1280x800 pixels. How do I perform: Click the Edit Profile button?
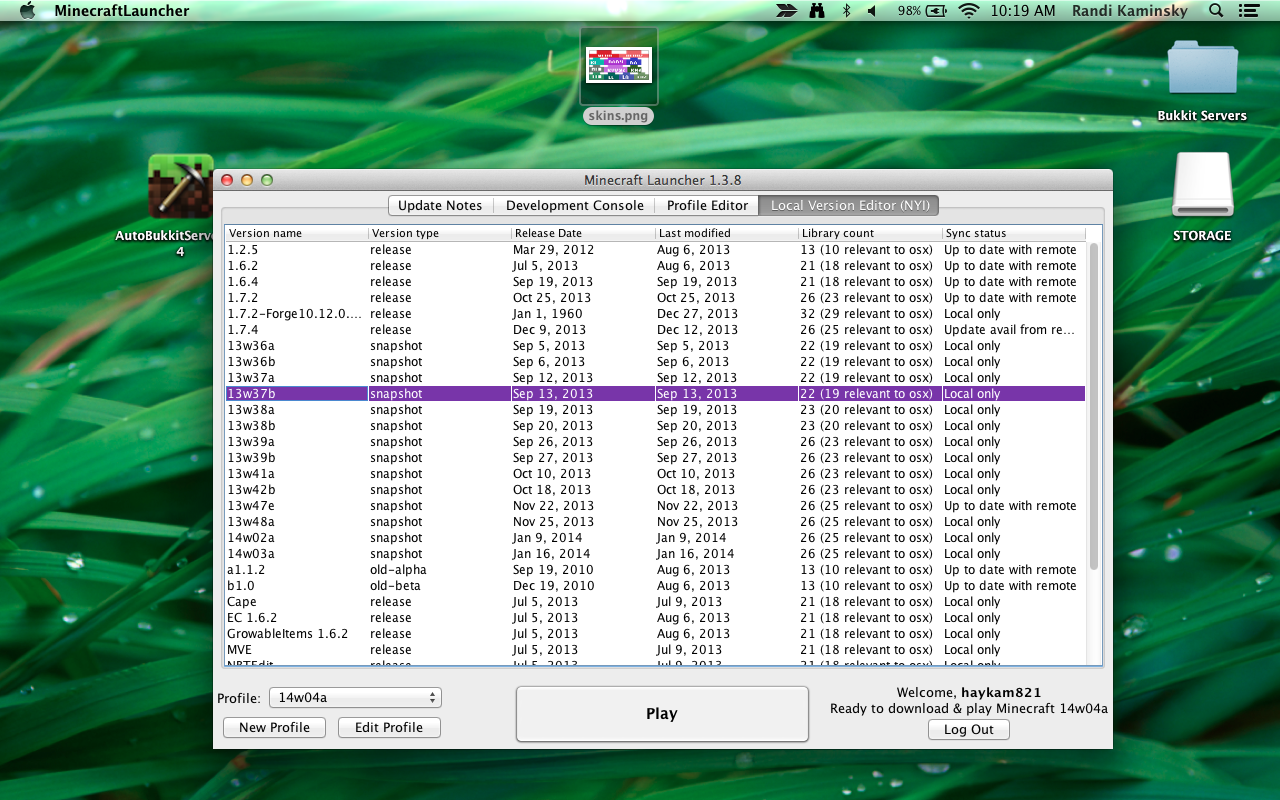[x=389, y=727]
